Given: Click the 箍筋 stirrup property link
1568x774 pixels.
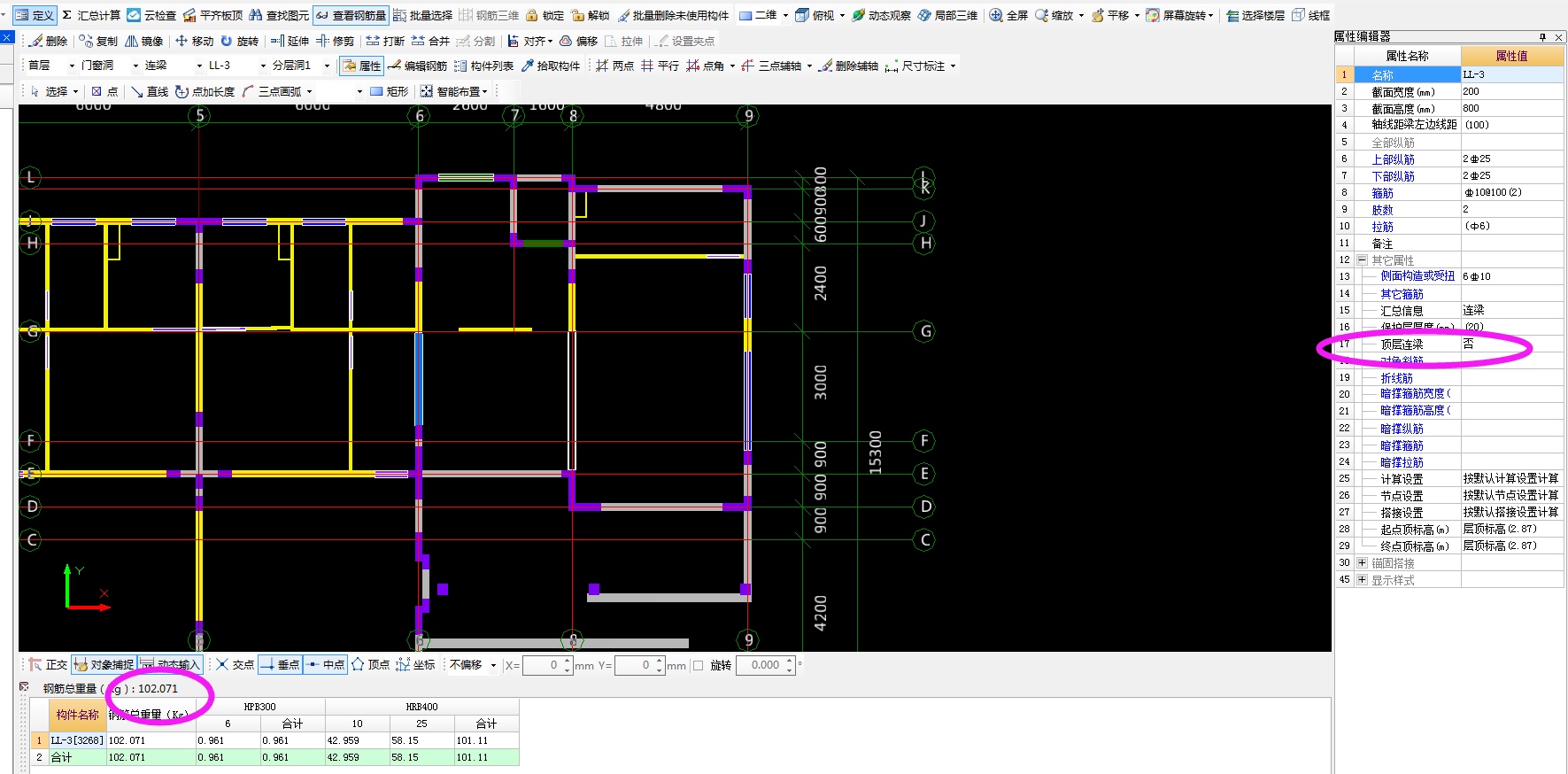Looking at the screenshot, I should click(x=1382, y=193).
